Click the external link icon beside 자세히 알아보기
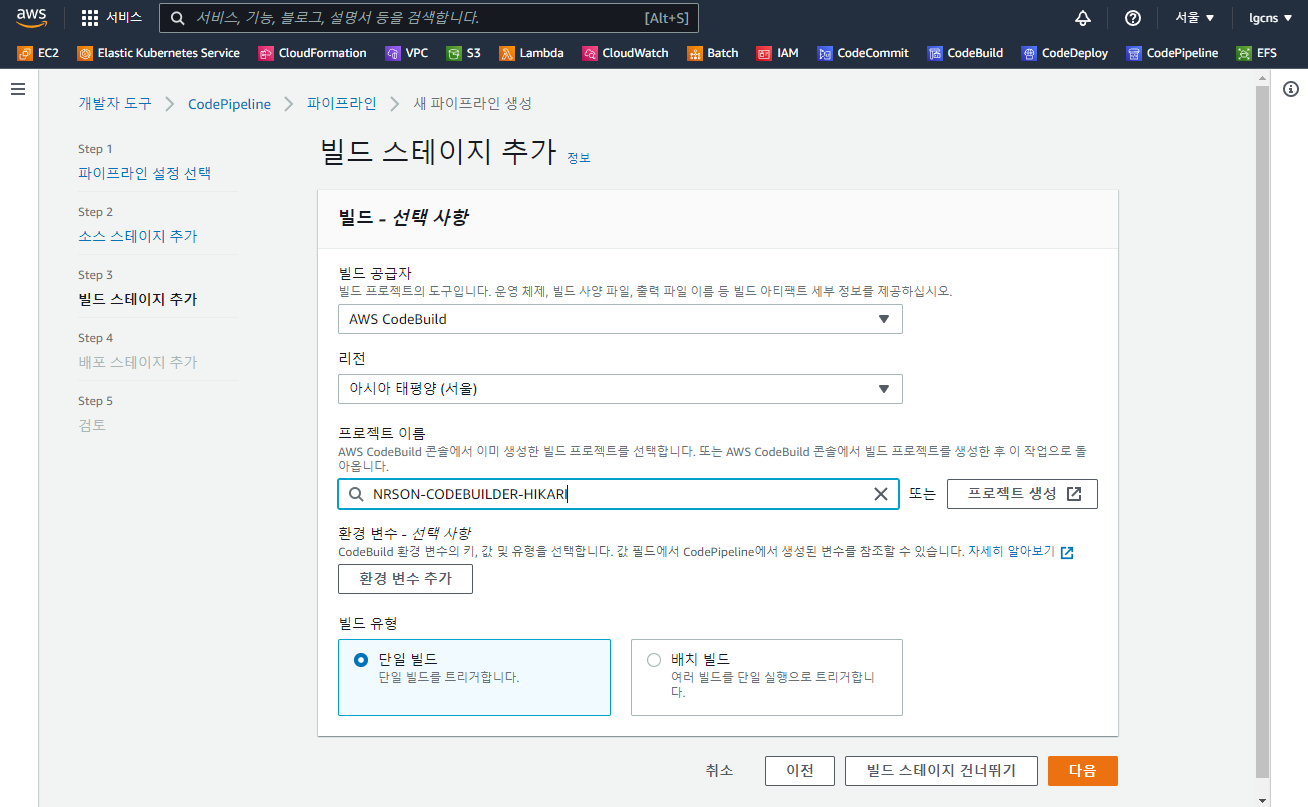The image size is (1308, 807). coord(1067,552)
